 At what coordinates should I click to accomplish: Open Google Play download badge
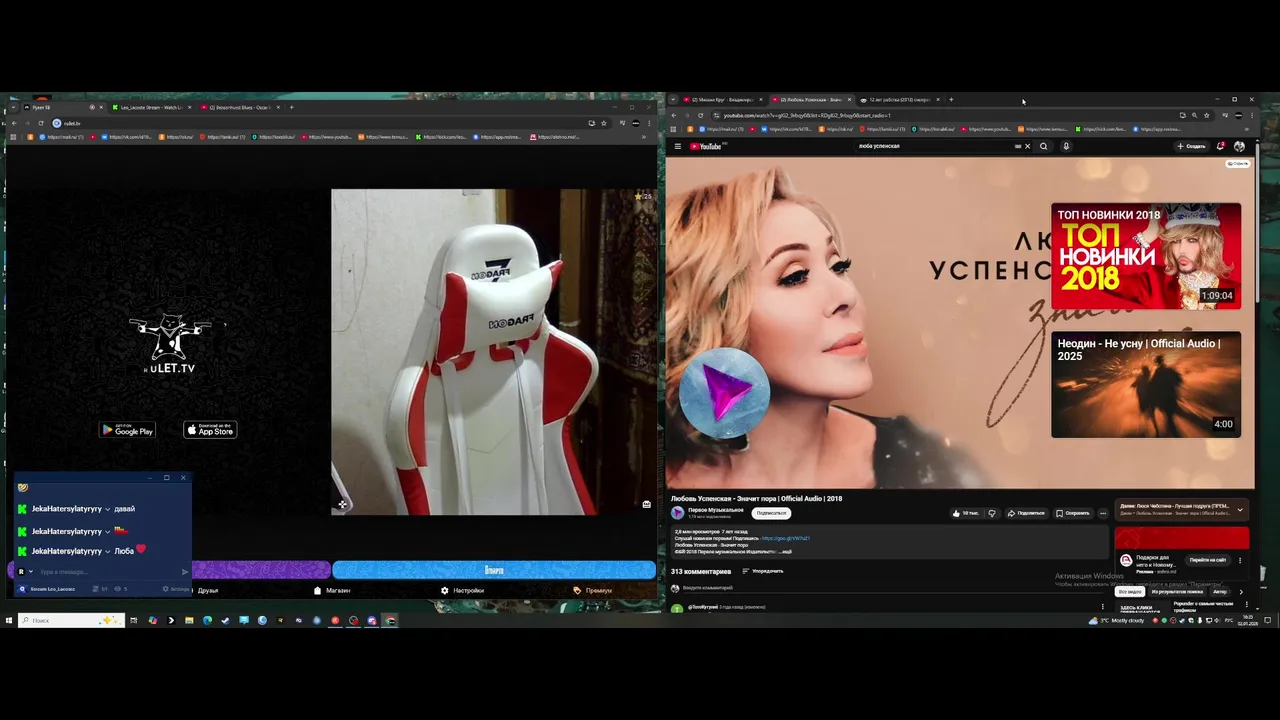[127, 430]
